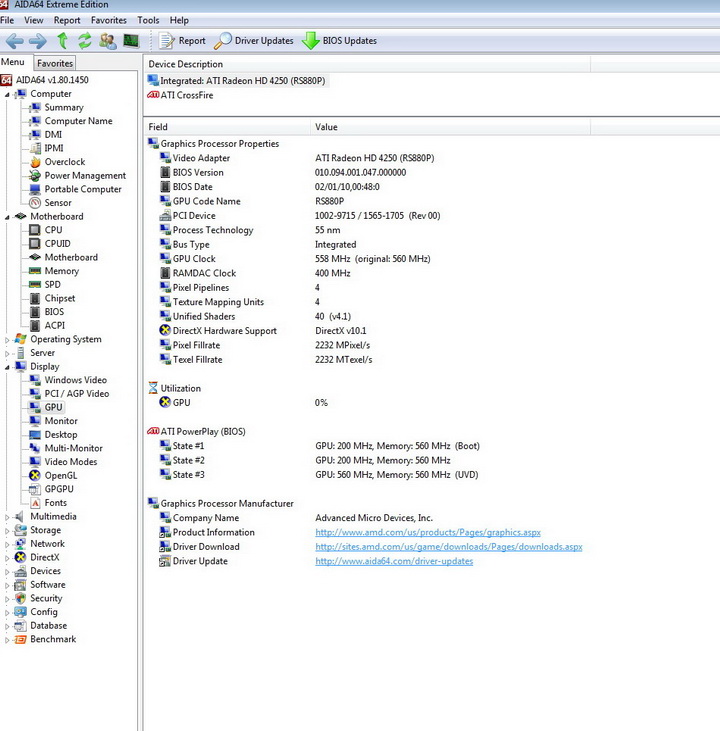This screenshot has height=731, width=720.
Task: Select the Monitor tree item
Action: click(61, 421)
